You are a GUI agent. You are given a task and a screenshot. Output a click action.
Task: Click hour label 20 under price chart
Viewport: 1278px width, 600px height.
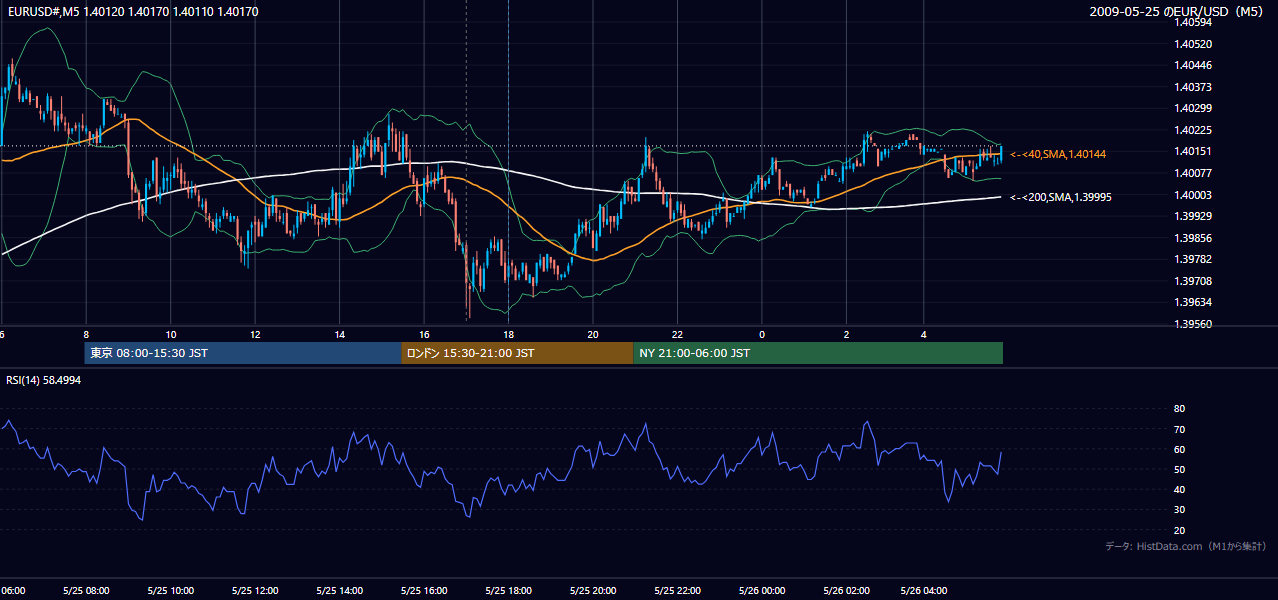[593, 335]
